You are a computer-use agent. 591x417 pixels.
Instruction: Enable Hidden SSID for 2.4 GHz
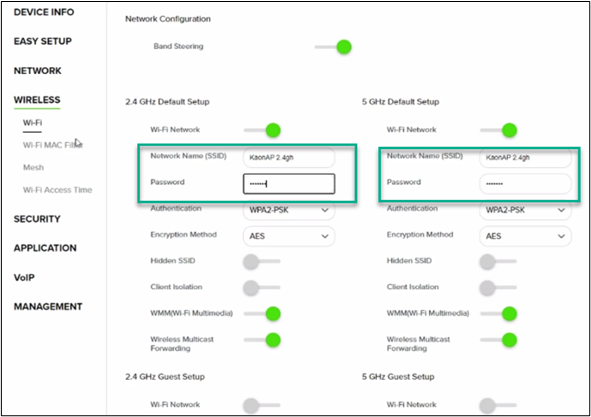click(262, 261)
